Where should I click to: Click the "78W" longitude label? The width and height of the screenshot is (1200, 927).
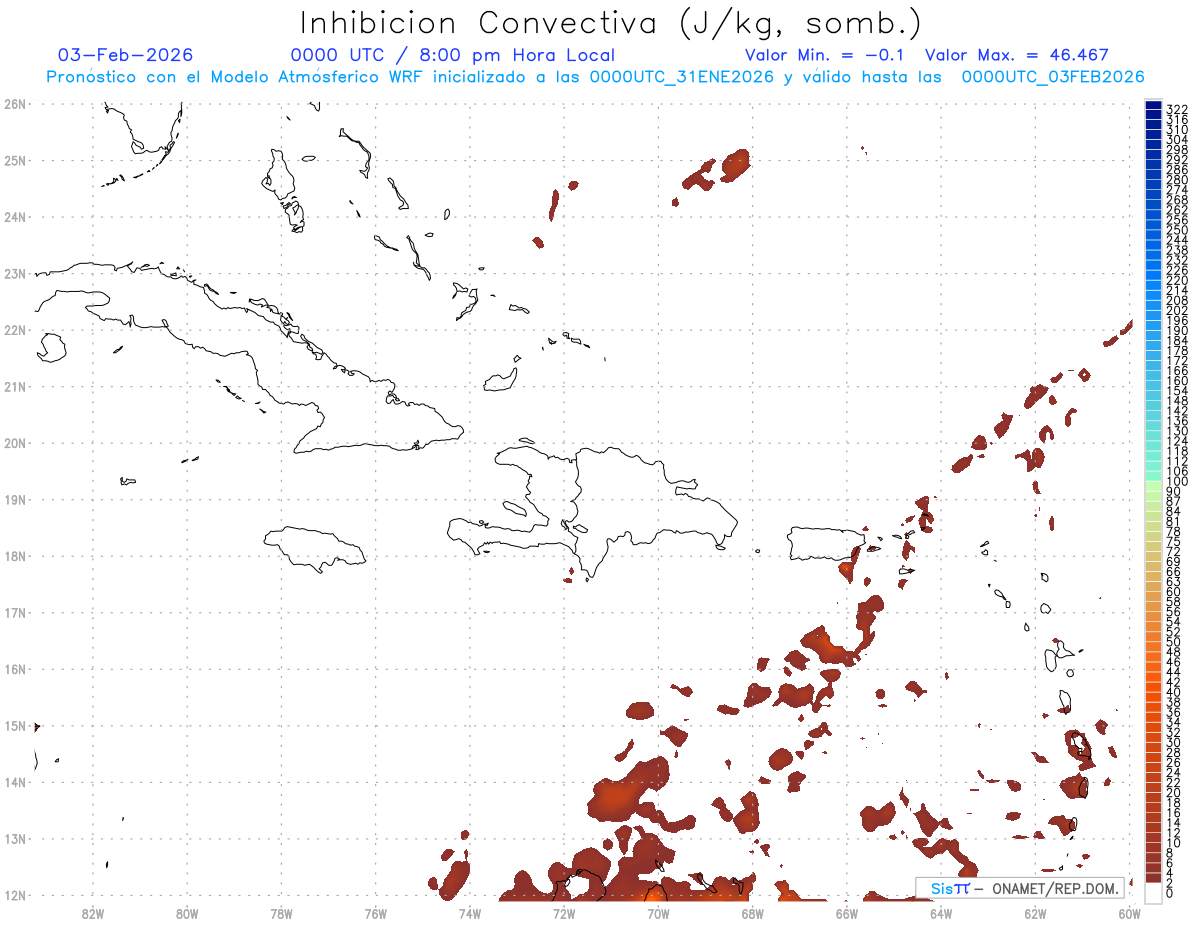pyautogui.click(x=281, y=913)
